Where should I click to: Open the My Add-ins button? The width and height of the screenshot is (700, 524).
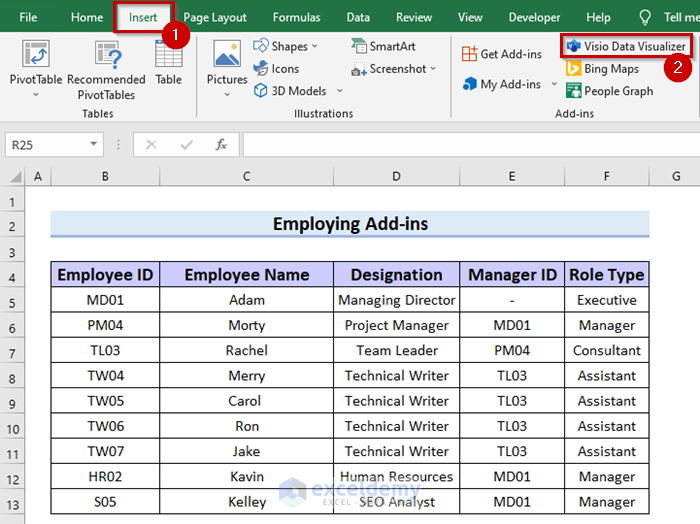502,84
